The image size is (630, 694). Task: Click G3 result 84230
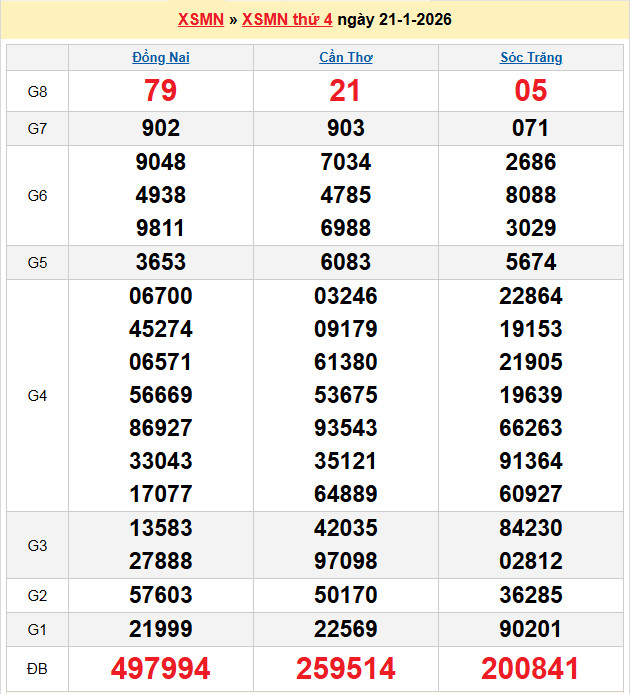(x=531, y=528)
